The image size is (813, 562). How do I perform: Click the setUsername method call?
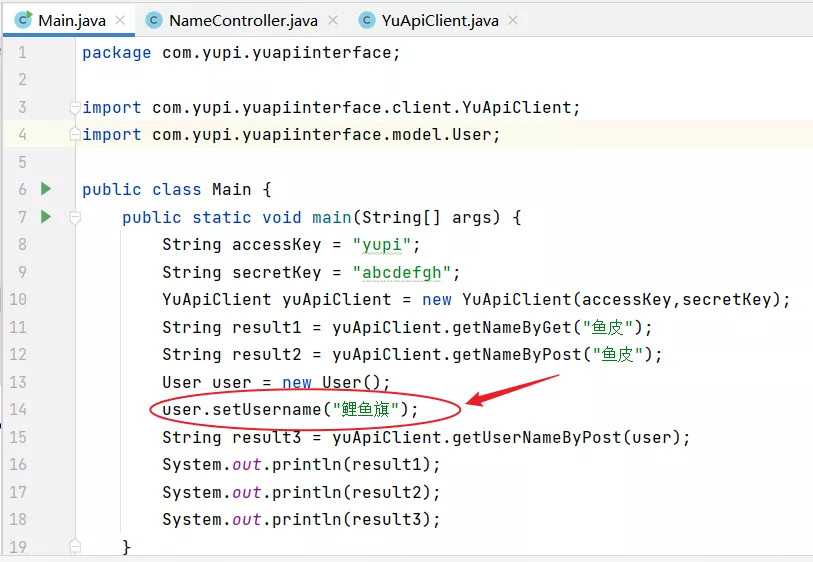267,410
